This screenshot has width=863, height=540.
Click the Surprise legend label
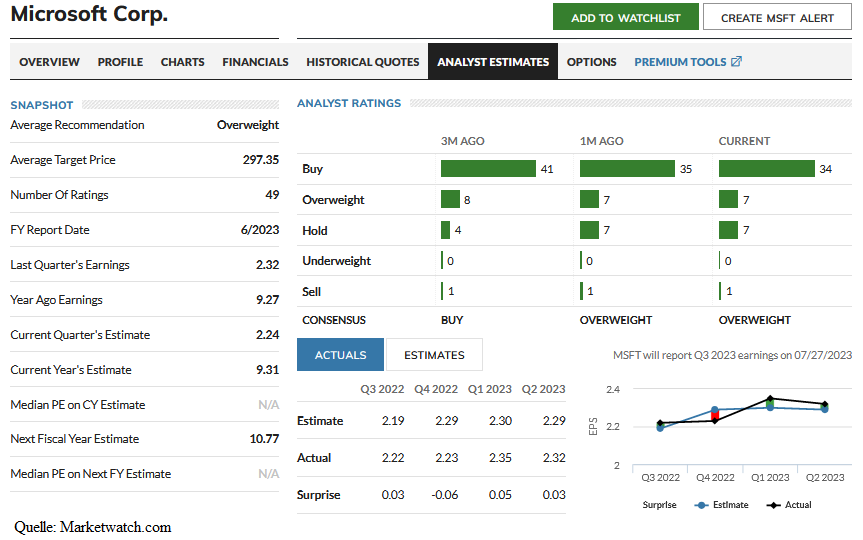(659, 505)
